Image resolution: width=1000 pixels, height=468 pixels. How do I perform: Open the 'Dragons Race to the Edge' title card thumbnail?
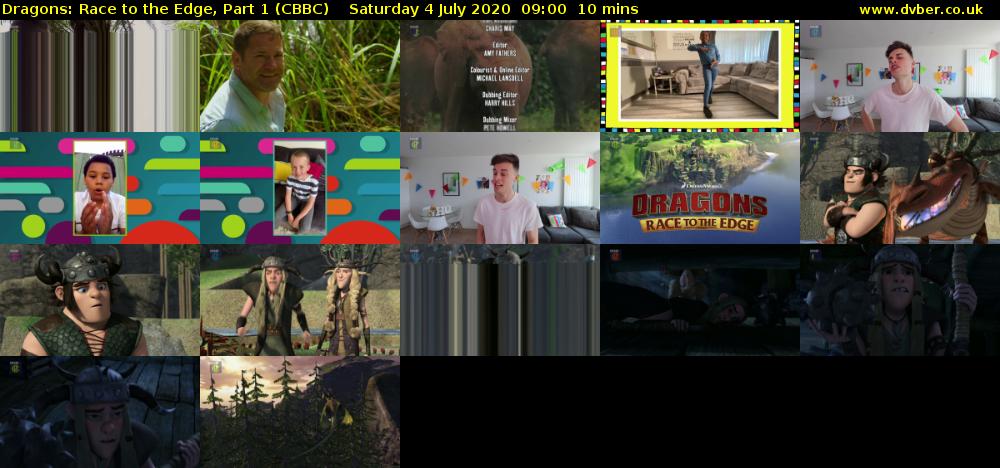[x=700, y=188]
